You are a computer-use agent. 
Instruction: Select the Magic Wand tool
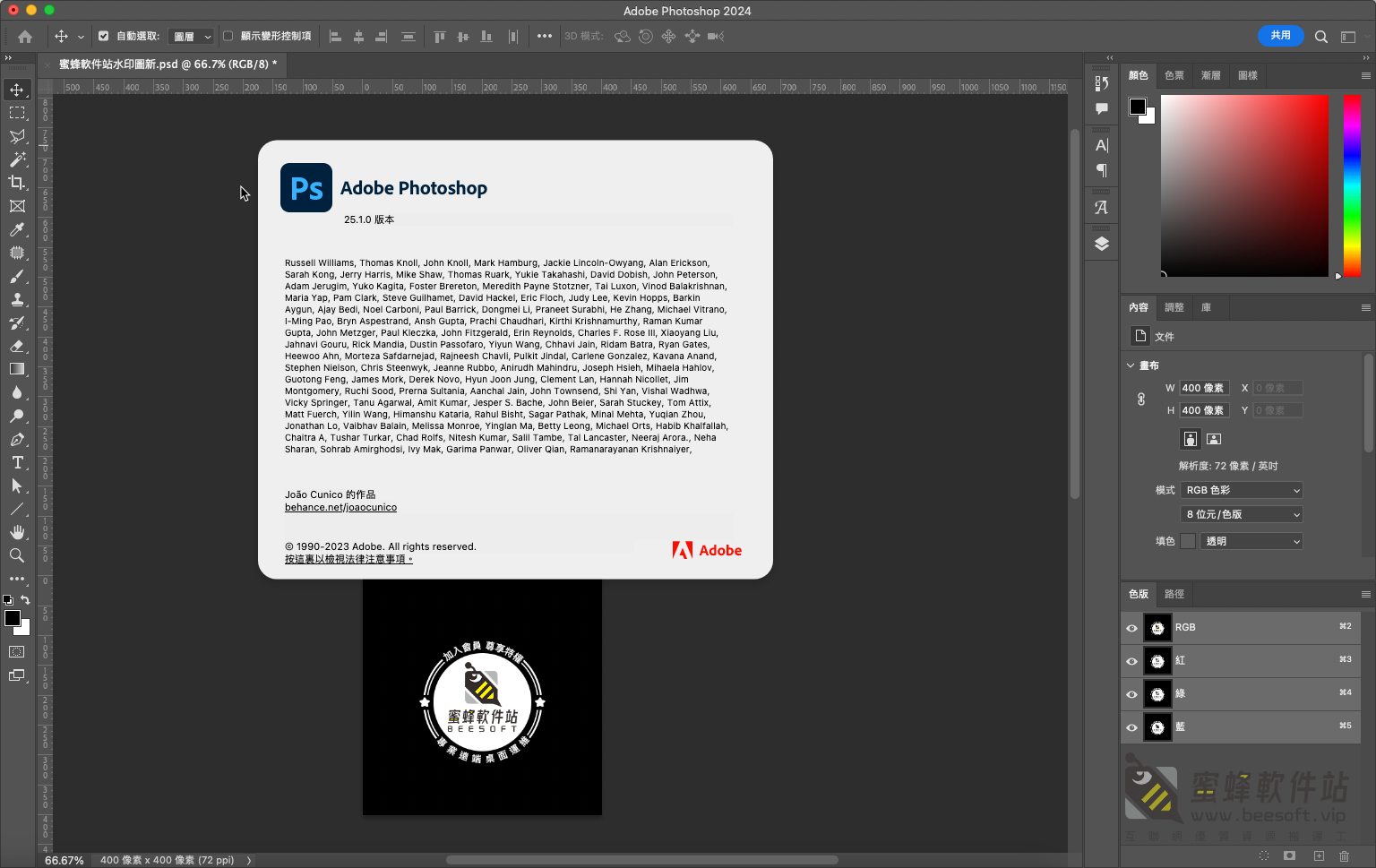(x=17, y=159)
